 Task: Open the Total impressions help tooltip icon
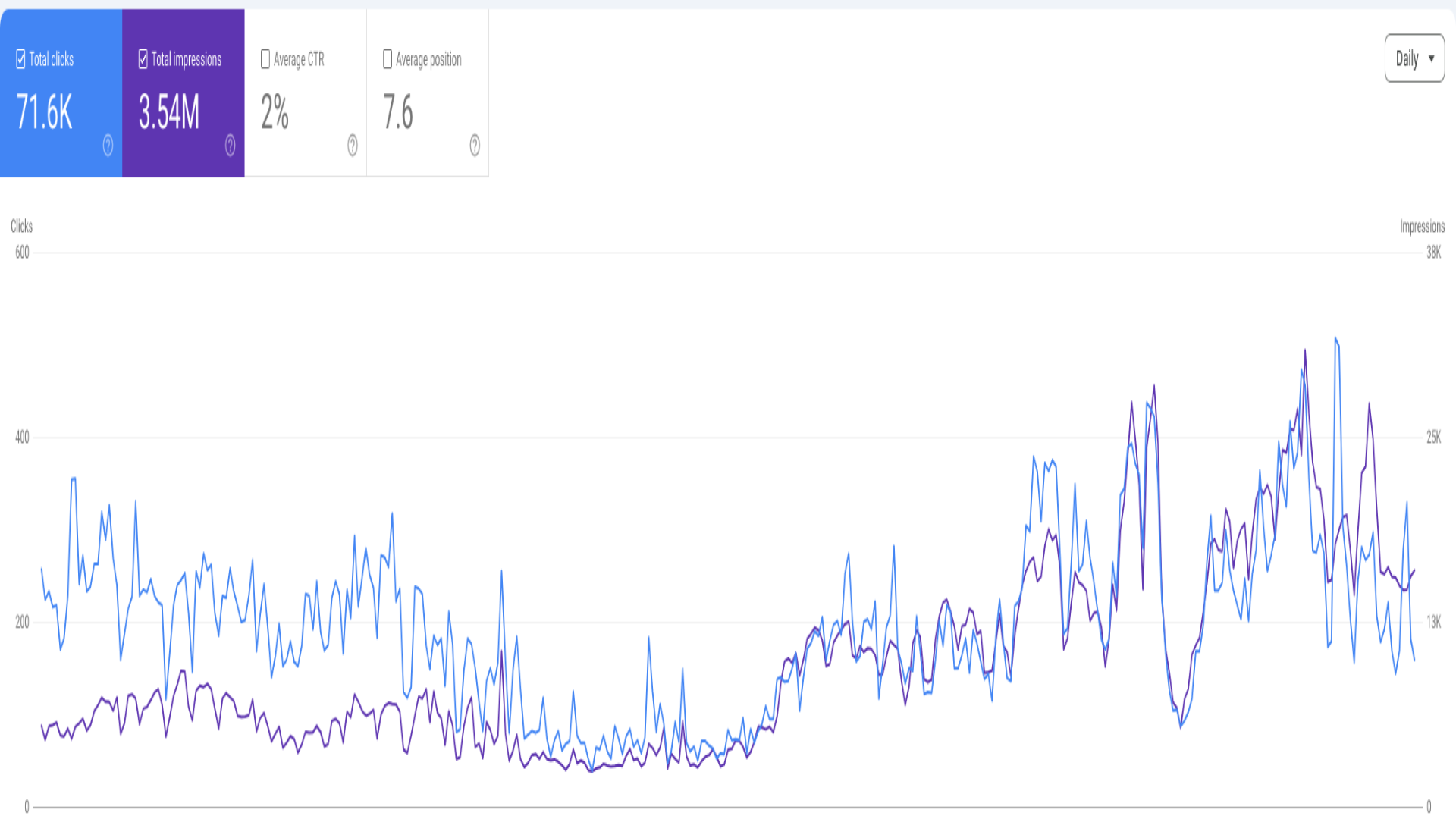click(230, 148)
